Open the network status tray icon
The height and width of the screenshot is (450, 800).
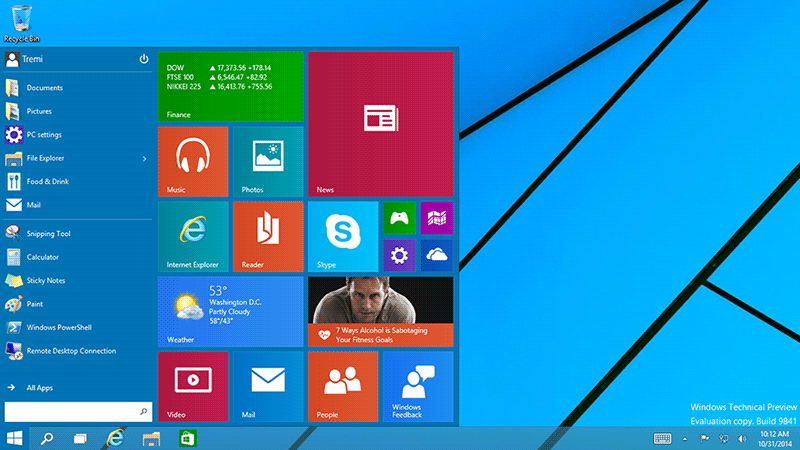click(x=723, y=439)
